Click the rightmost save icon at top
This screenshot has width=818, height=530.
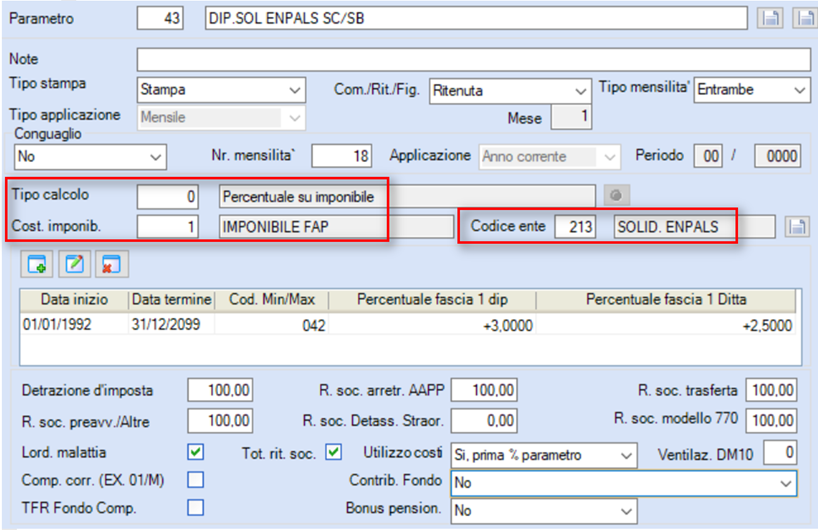pyautogui.click(x=805, y=18)
